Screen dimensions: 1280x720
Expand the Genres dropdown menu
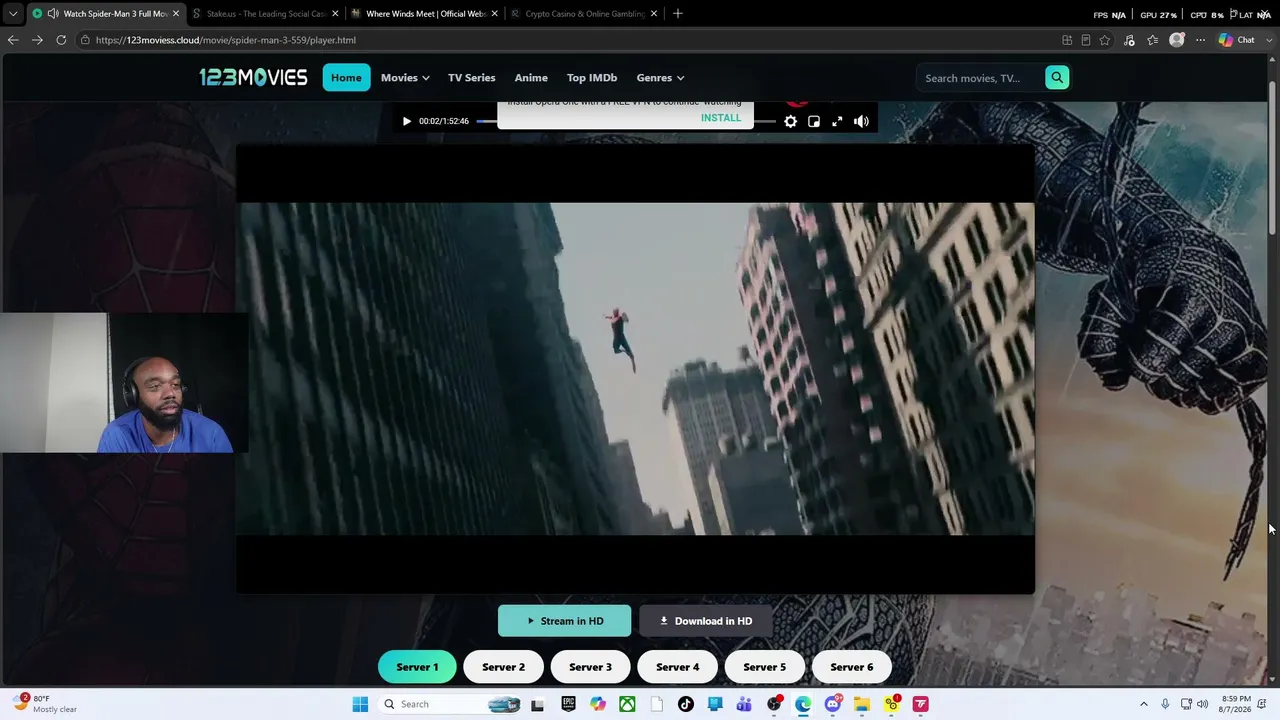pos(660,78)
